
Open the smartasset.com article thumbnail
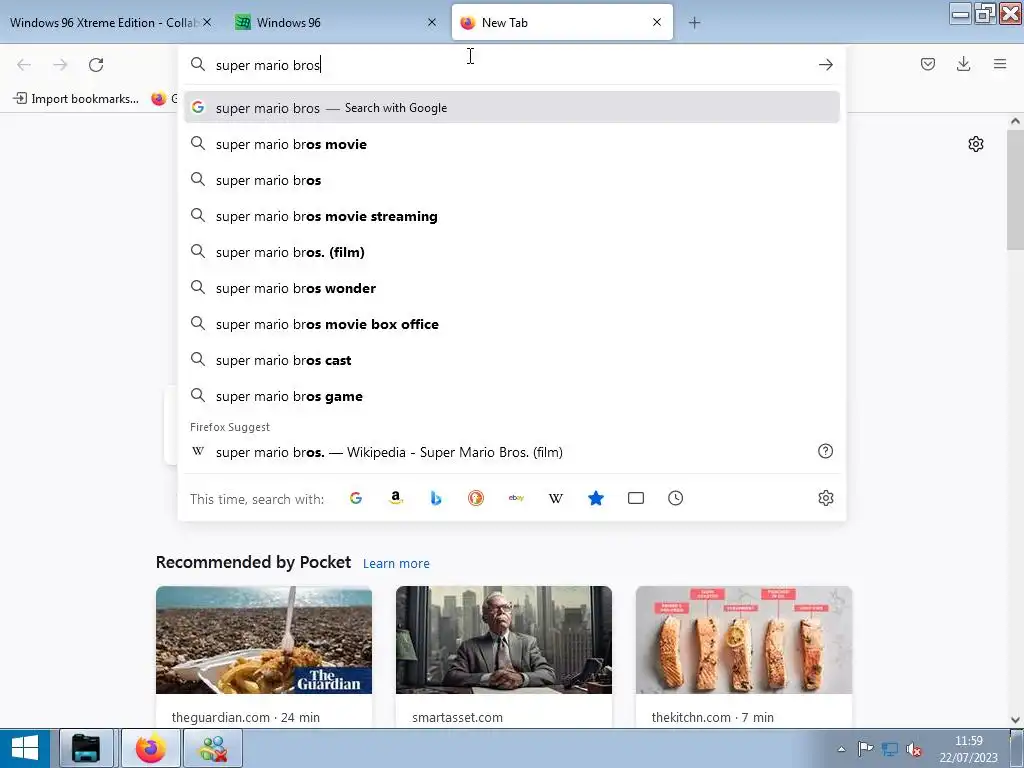point(504,640)
